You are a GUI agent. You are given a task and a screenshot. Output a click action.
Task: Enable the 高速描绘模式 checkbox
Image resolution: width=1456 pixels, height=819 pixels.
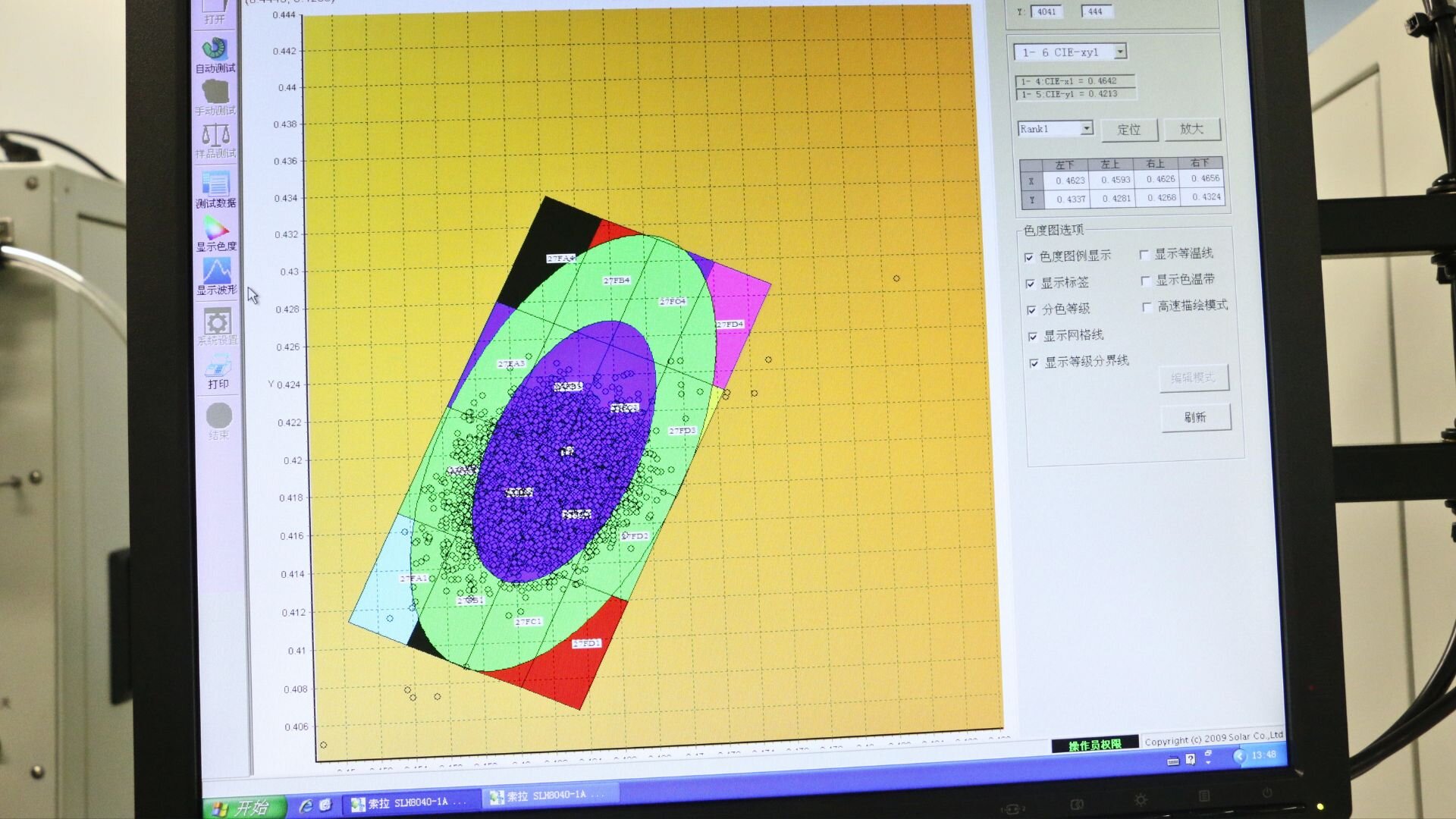(x=1147, y=307)
